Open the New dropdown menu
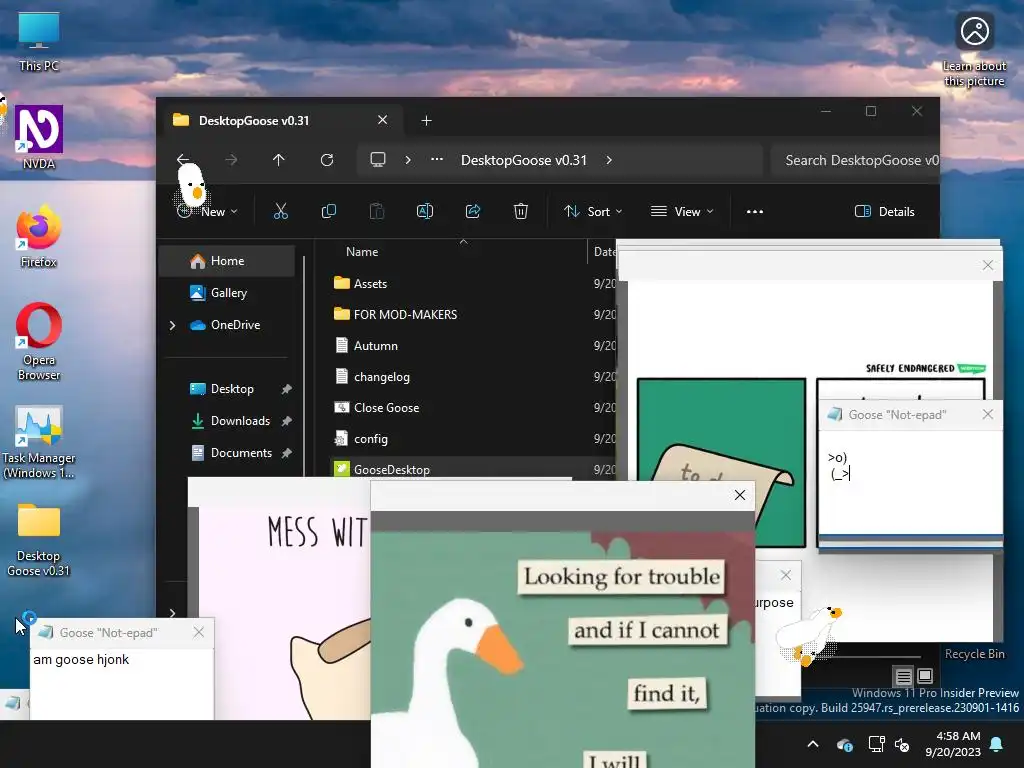 (207, 211)
